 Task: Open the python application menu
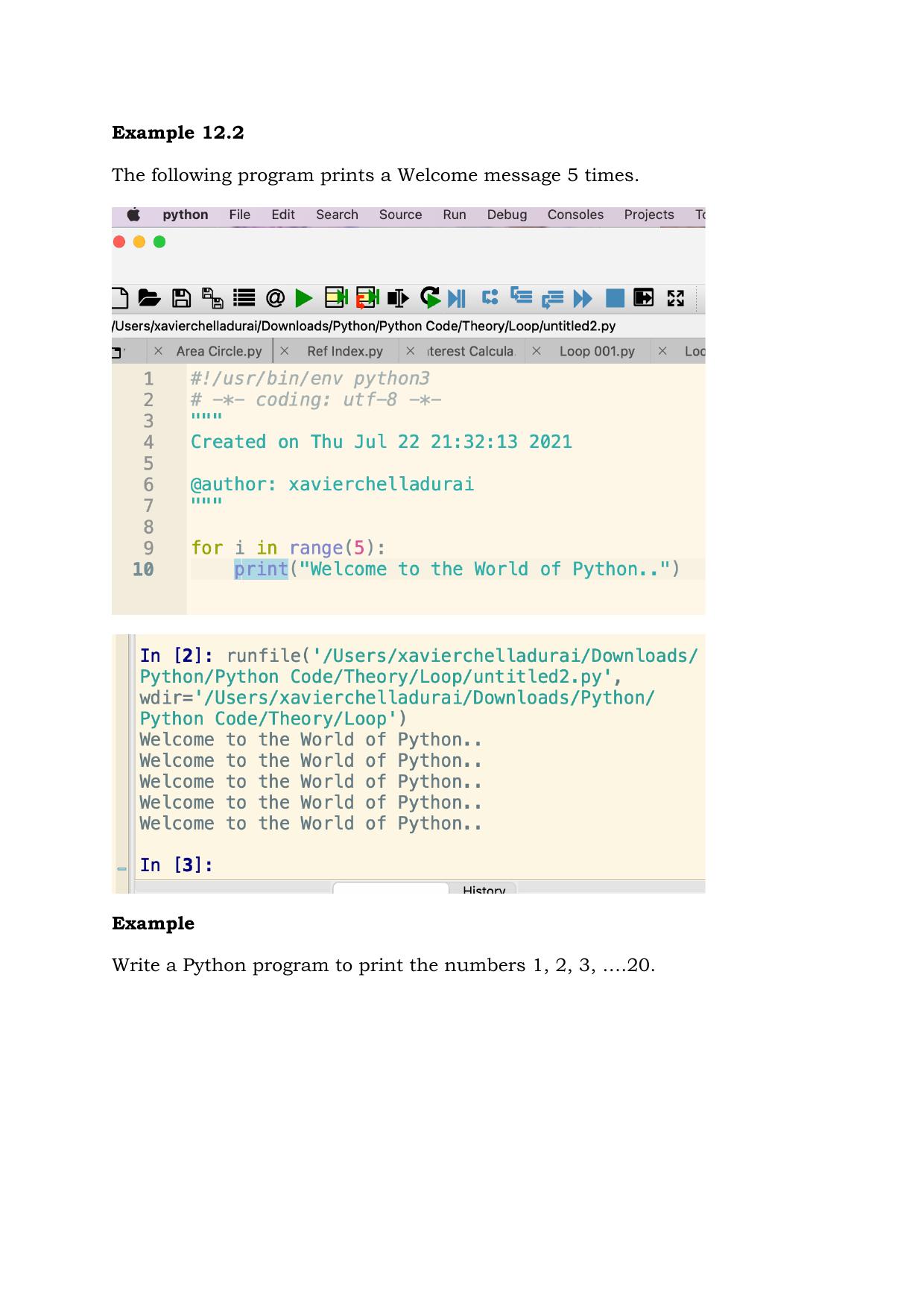coord(186,215)
